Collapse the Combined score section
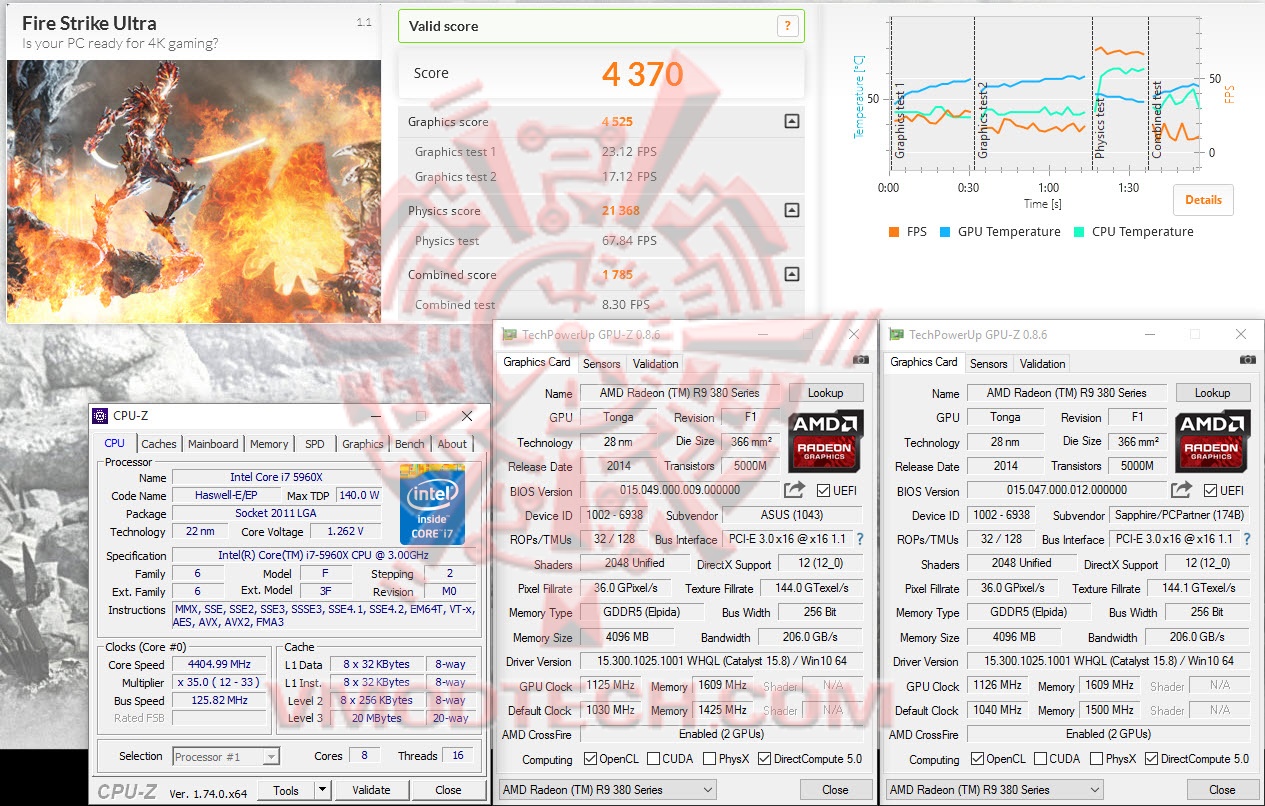The height and width of the screenshot is (806, 1265). (791, 274)
